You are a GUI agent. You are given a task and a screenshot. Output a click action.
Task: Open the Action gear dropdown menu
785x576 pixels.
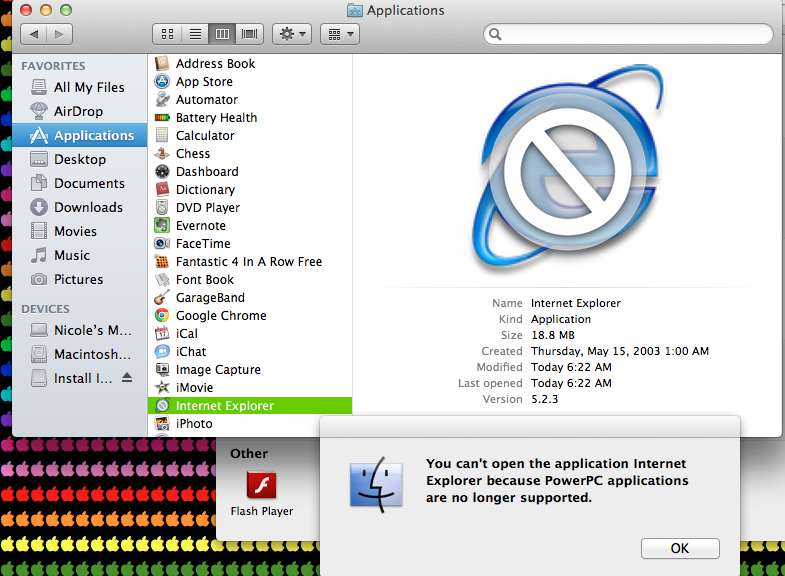coord(293,34)
